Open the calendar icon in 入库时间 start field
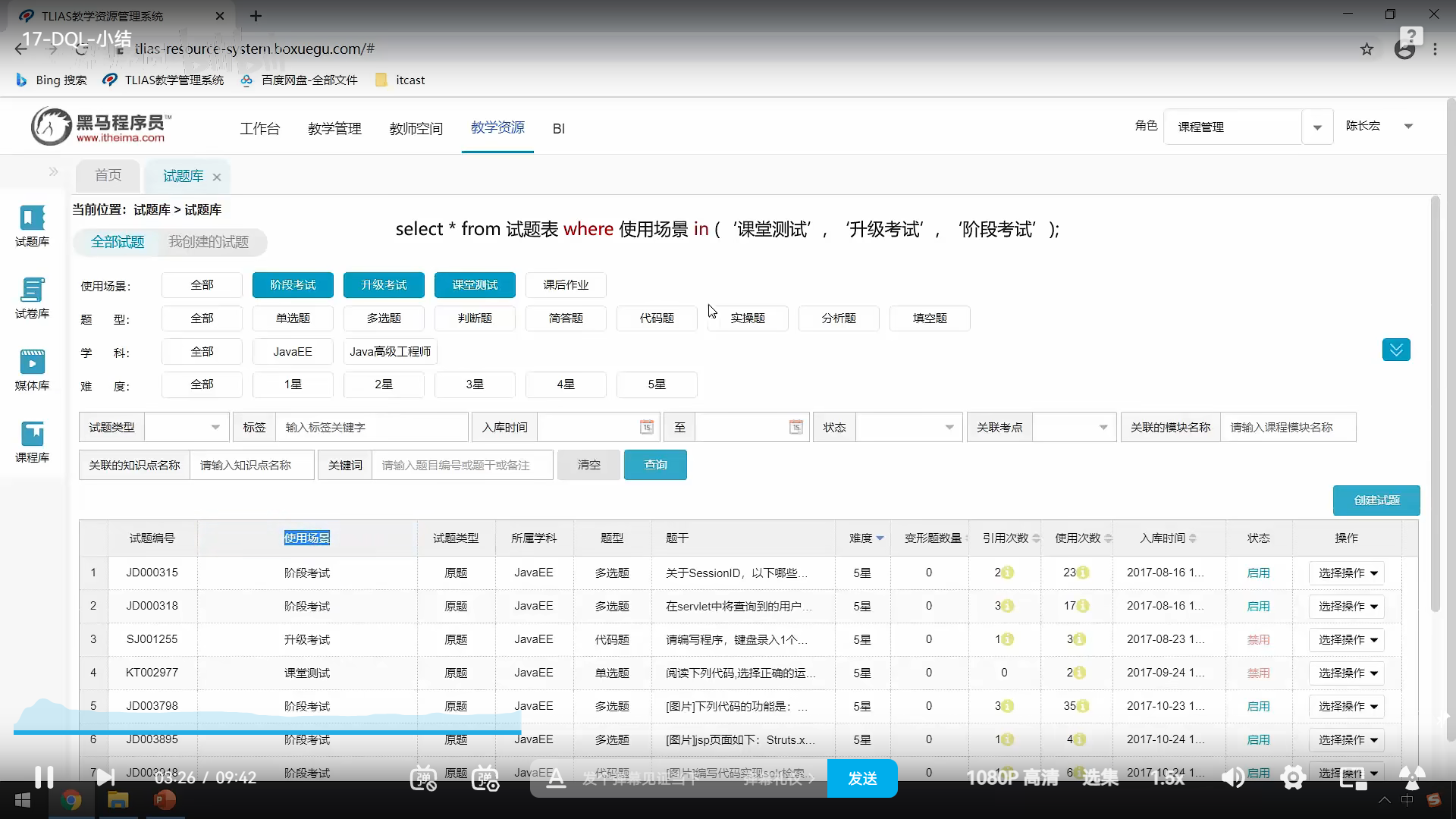Image resolution: width=1456 pixels, height=819 pixels. (646, 427)
